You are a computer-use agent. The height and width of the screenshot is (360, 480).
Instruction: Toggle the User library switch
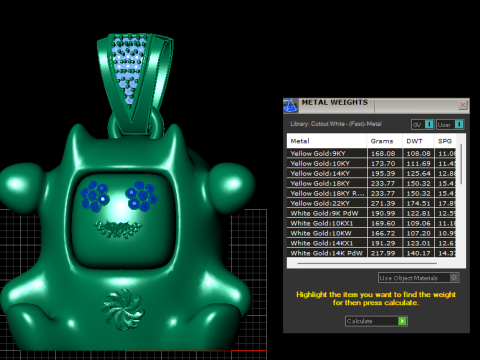point(450,124)
